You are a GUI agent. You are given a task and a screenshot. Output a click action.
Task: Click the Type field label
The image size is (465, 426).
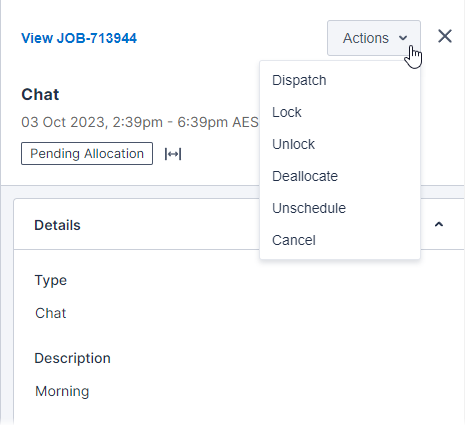point(51,281)
